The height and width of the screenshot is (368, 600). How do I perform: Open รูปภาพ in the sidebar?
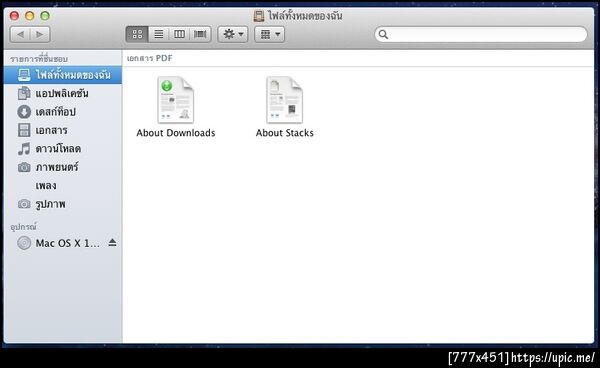click(x=63, y=204)
